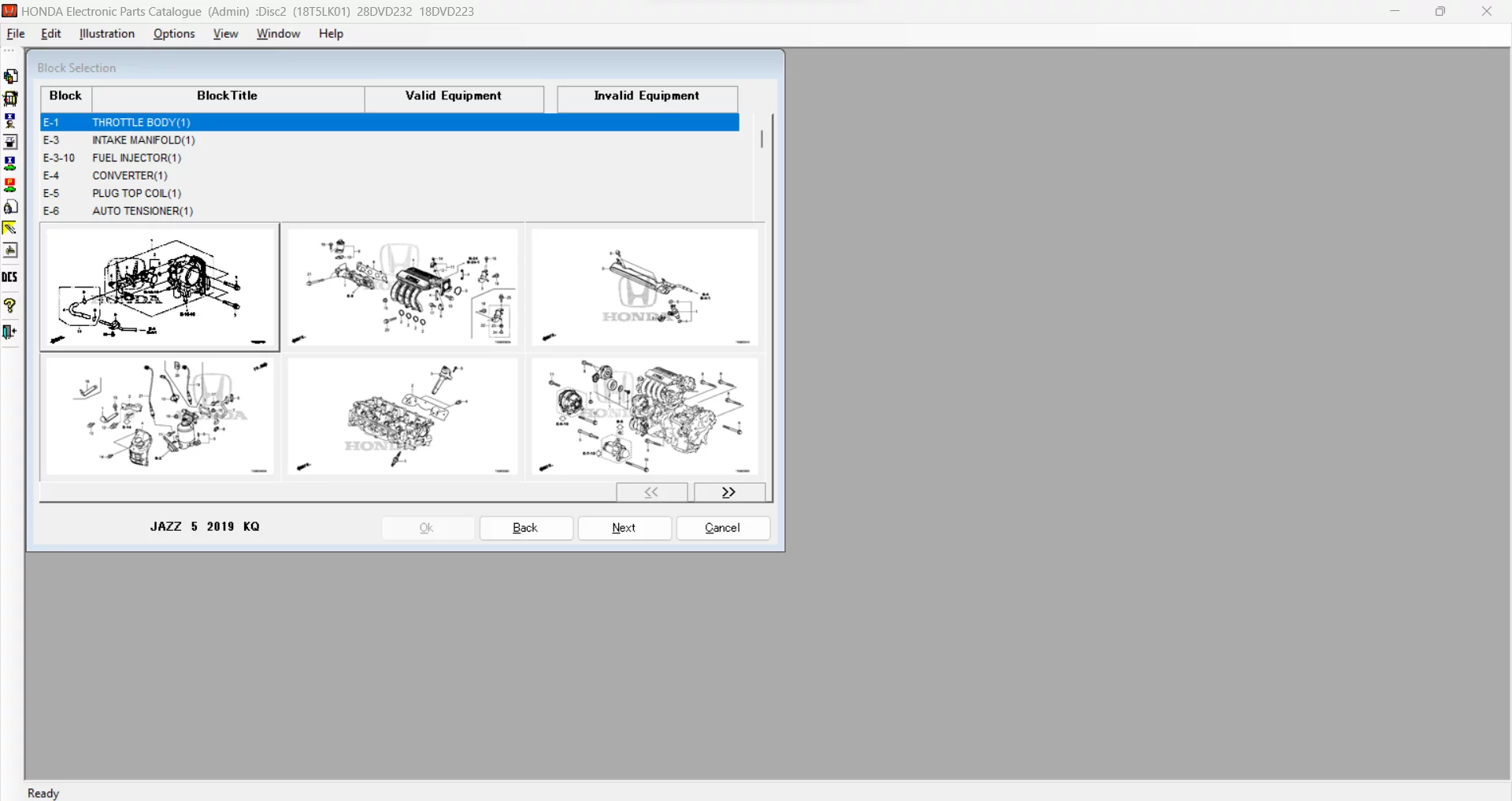This screenshot has width=1512, height=801.
Task: Click the topmost documents icon in left toolbar
Action: point(11,76)
